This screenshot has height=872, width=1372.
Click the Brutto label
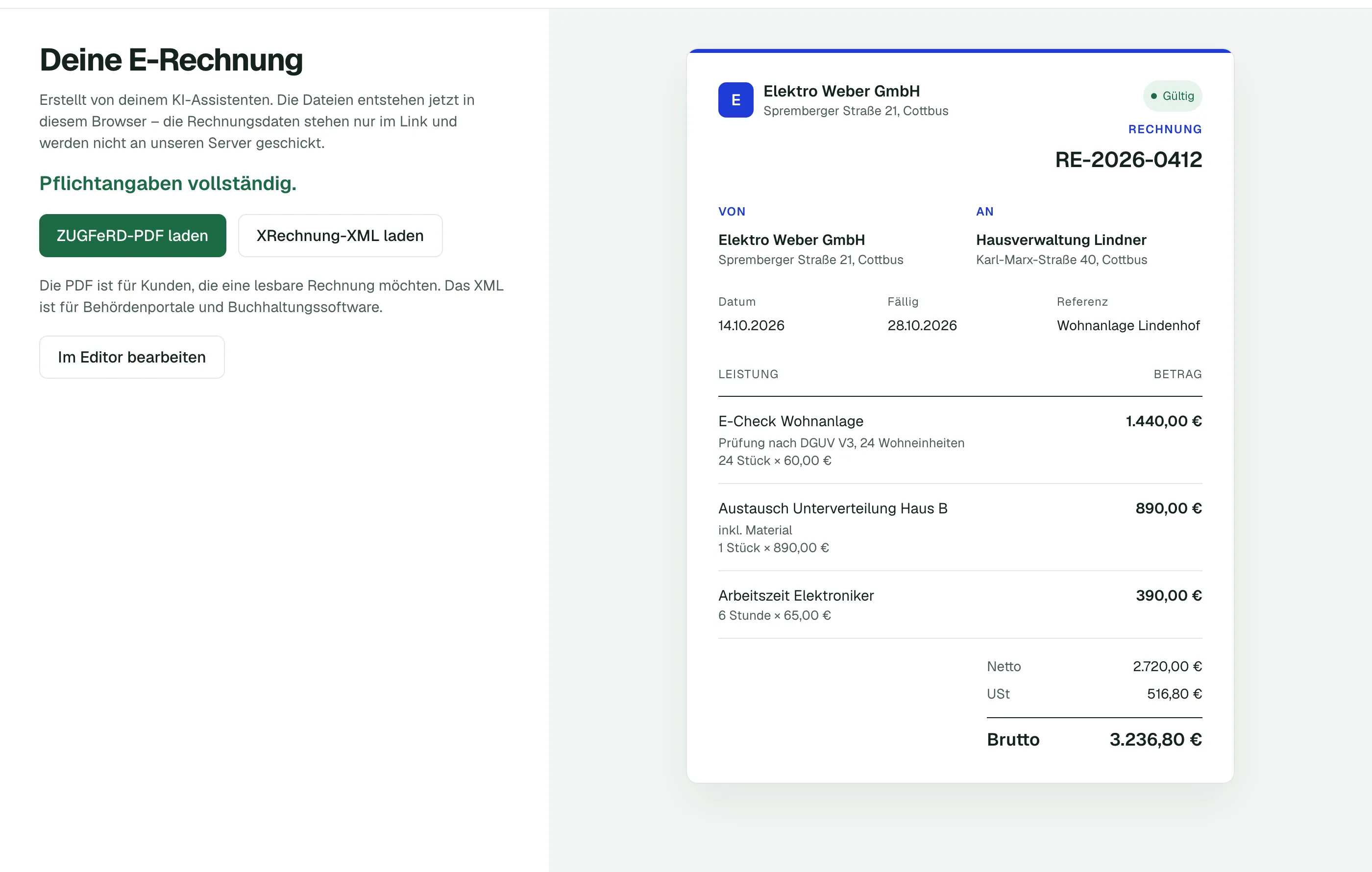pos(1013,739)
